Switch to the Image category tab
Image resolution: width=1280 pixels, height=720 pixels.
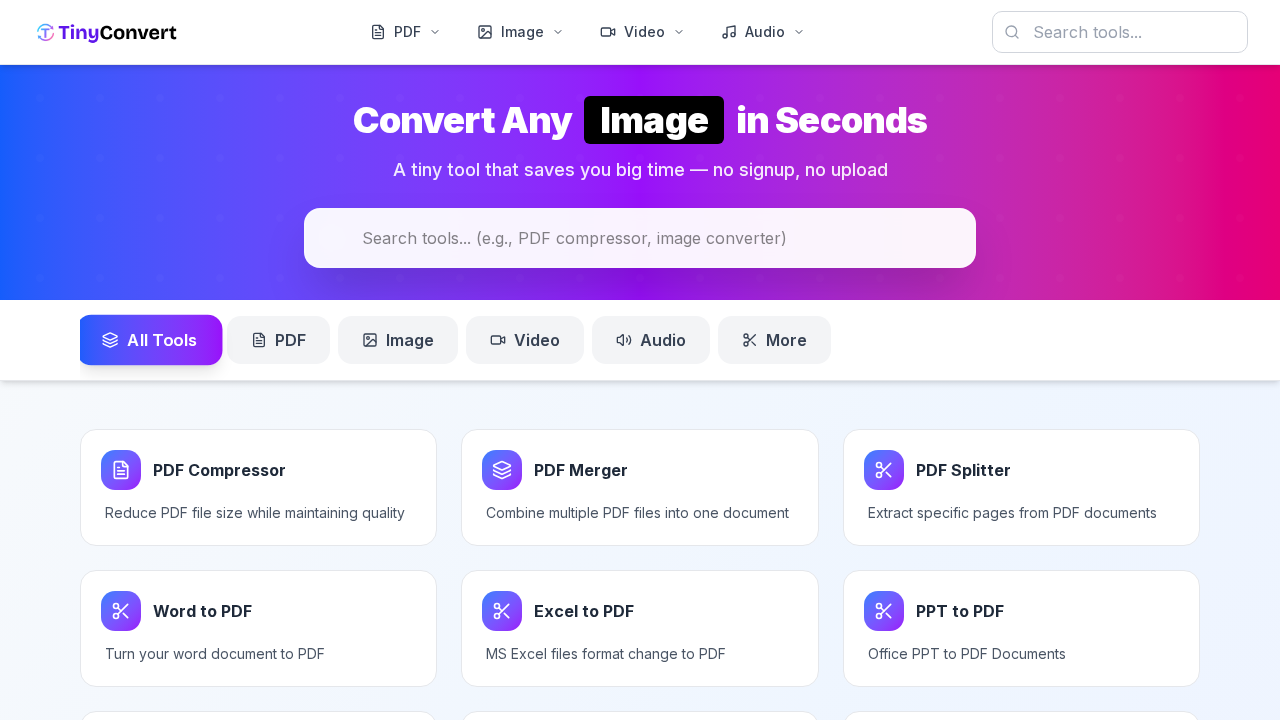tap(397, 340)
